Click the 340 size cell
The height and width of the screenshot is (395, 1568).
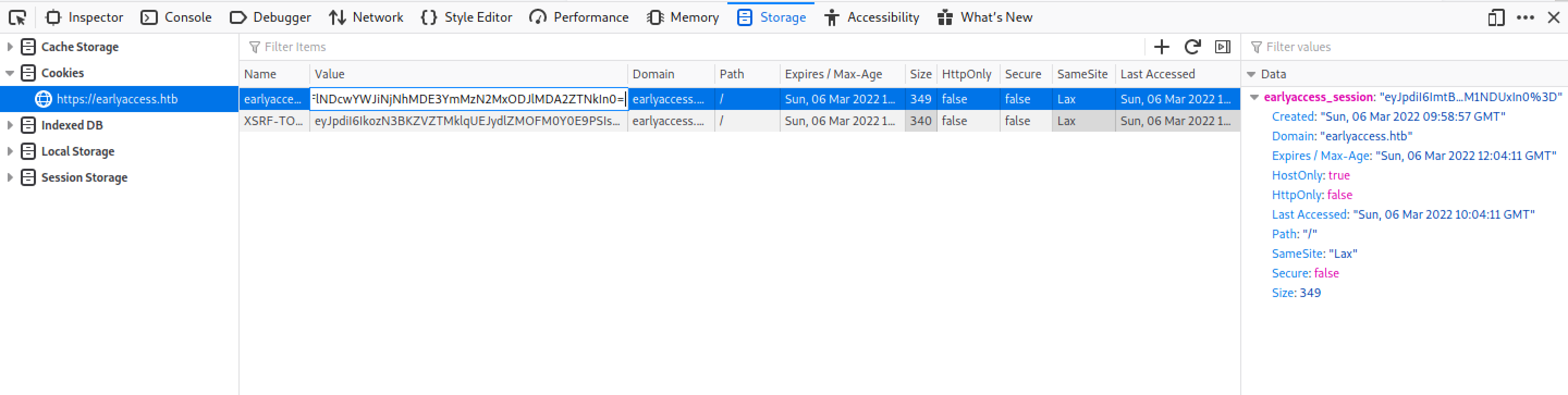click(921, 121)
